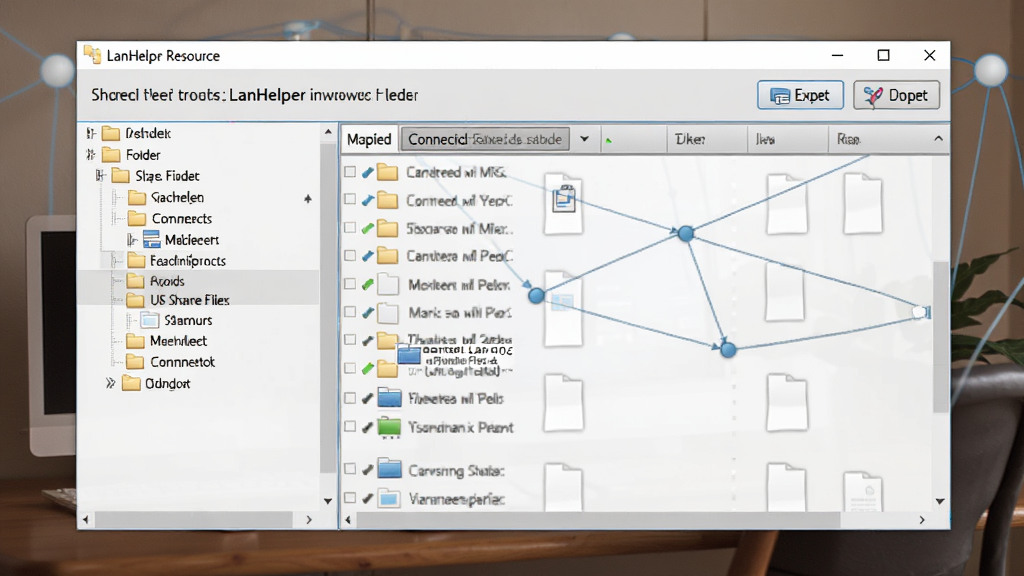Select the US Share Files tree label
Image resolution: width=1024 pixels, height=576 pixels.
189,300
